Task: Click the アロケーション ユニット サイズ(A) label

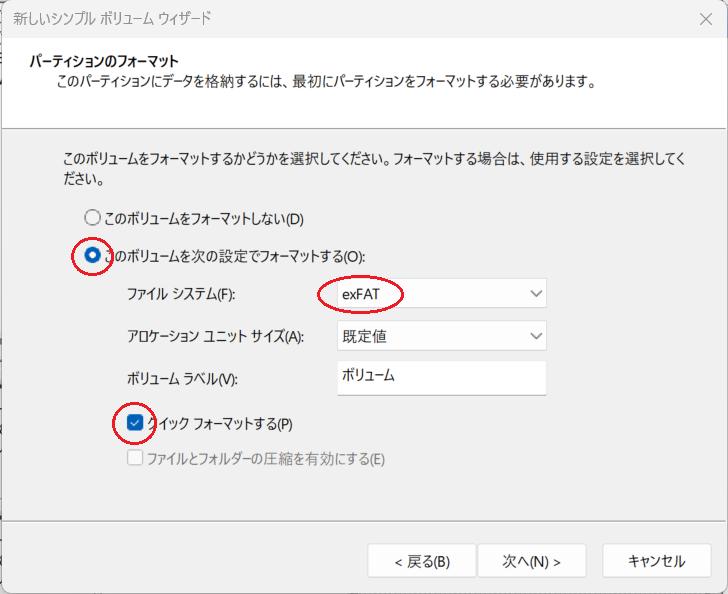Action: [215, 336]
